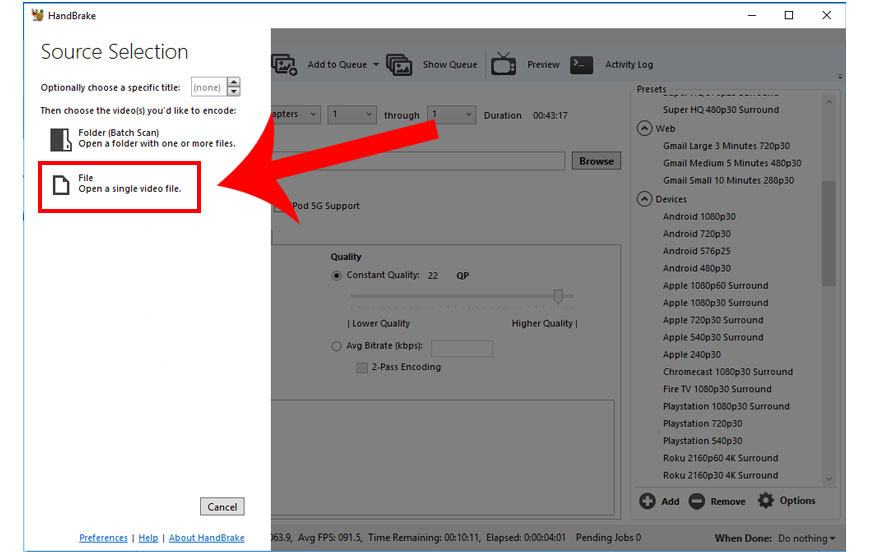Open the start chapter dropdown before 'through'
This screenshot has width=880, height=552.
351,114
